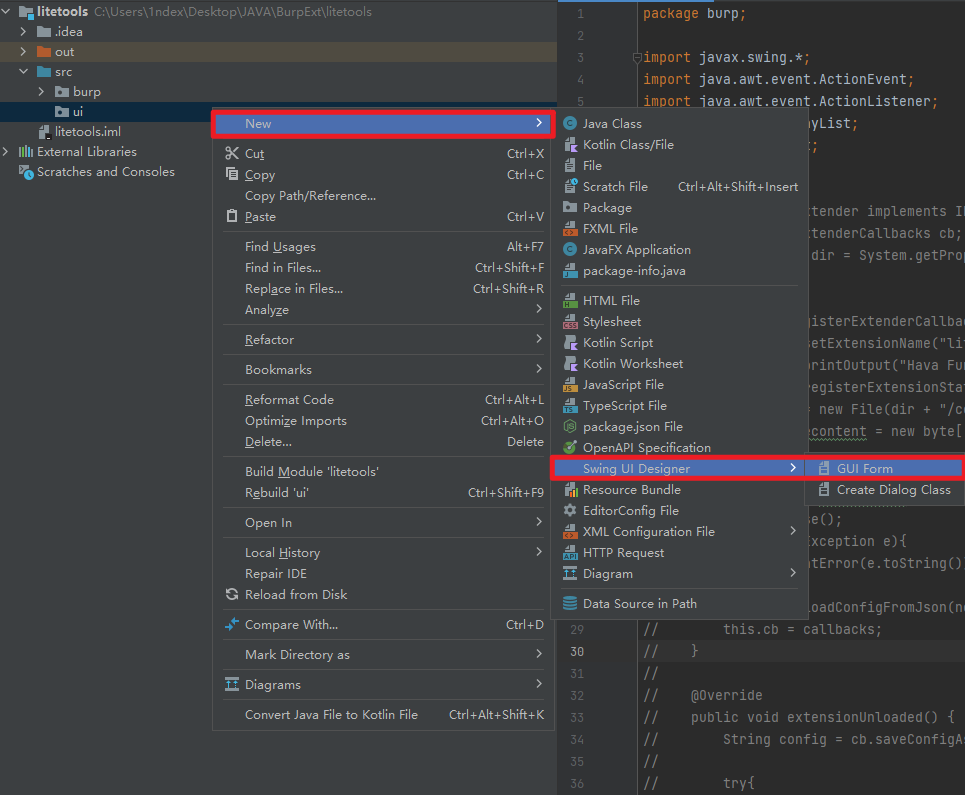Viewport: 965px width, 795px height.
Task: Click the Kotlin Class/File icon
Action: [x=571, y=145]
